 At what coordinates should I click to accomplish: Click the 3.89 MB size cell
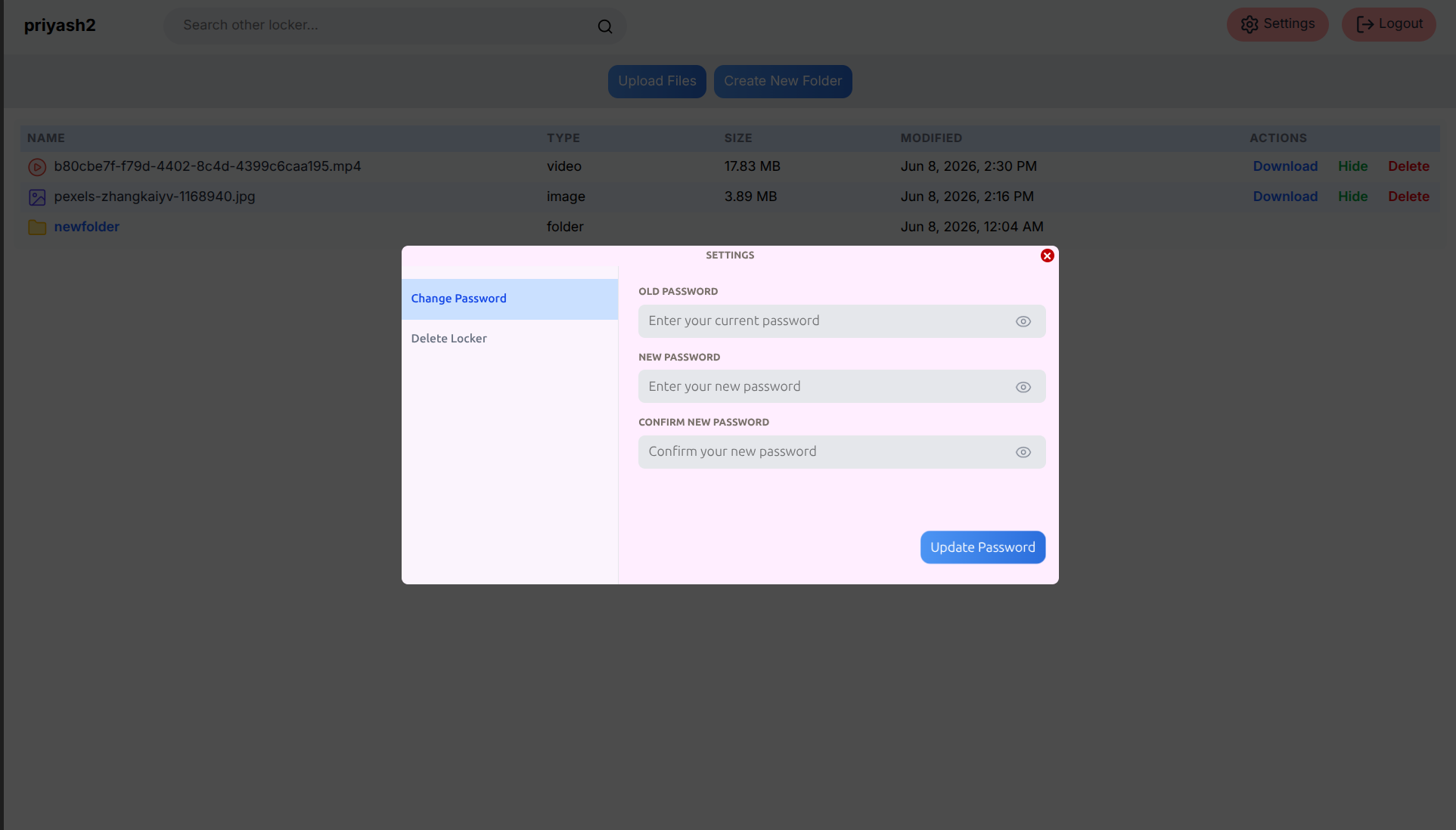pos(750,197)
